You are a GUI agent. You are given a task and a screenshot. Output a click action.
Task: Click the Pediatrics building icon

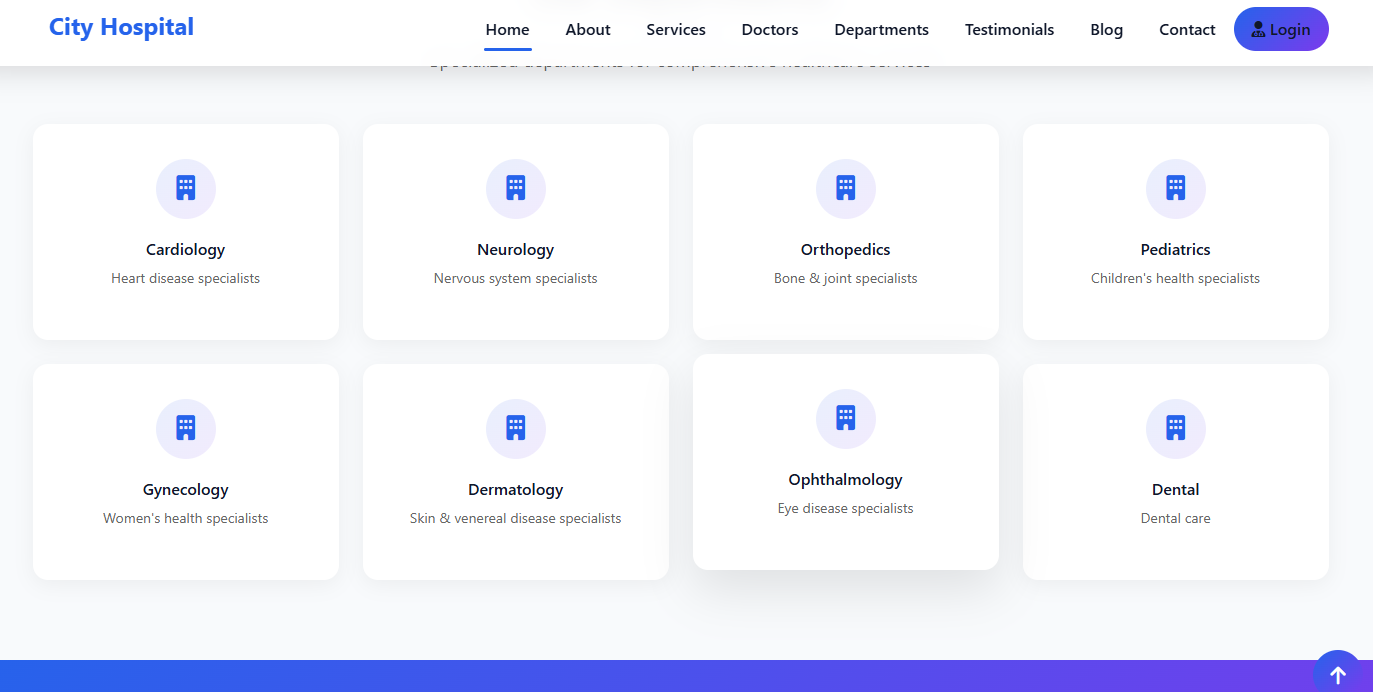[x=1176, y=188]
